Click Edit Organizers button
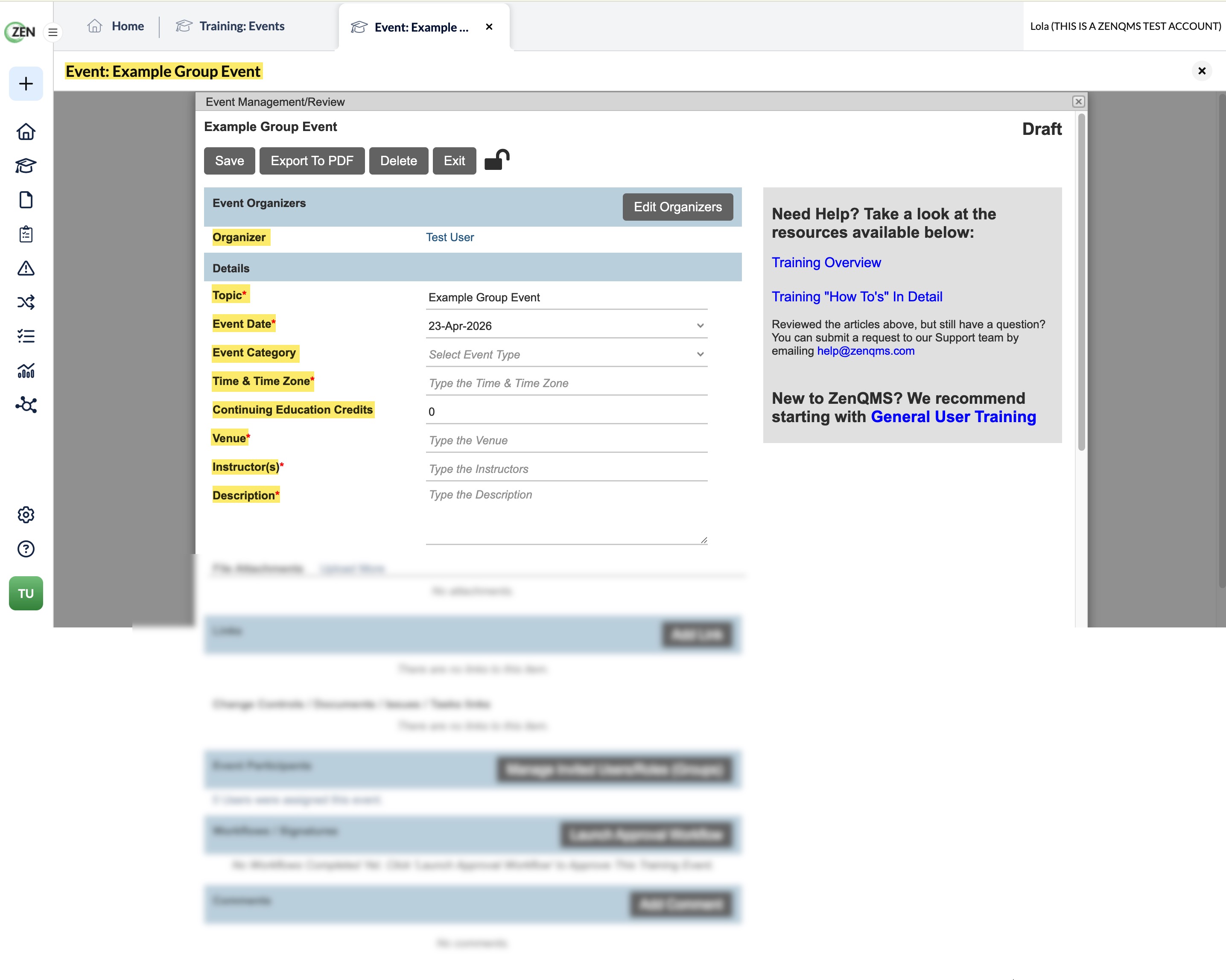The height and width of the screenshot is (980, 1226). pyautogui.click(x=677, y=207)
